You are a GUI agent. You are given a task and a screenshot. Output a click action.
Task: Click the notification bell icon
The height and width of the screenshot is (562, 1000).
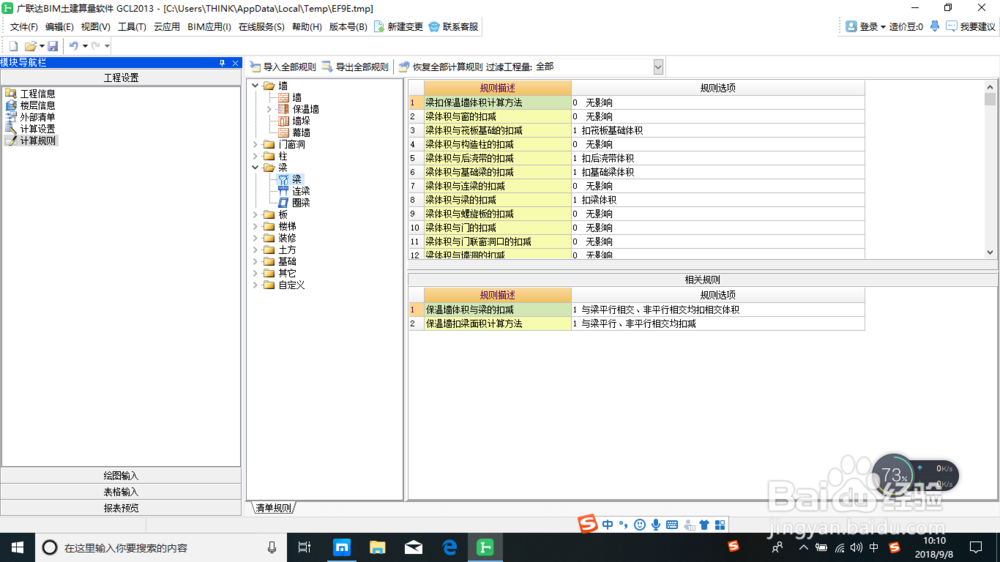(934, 26)
